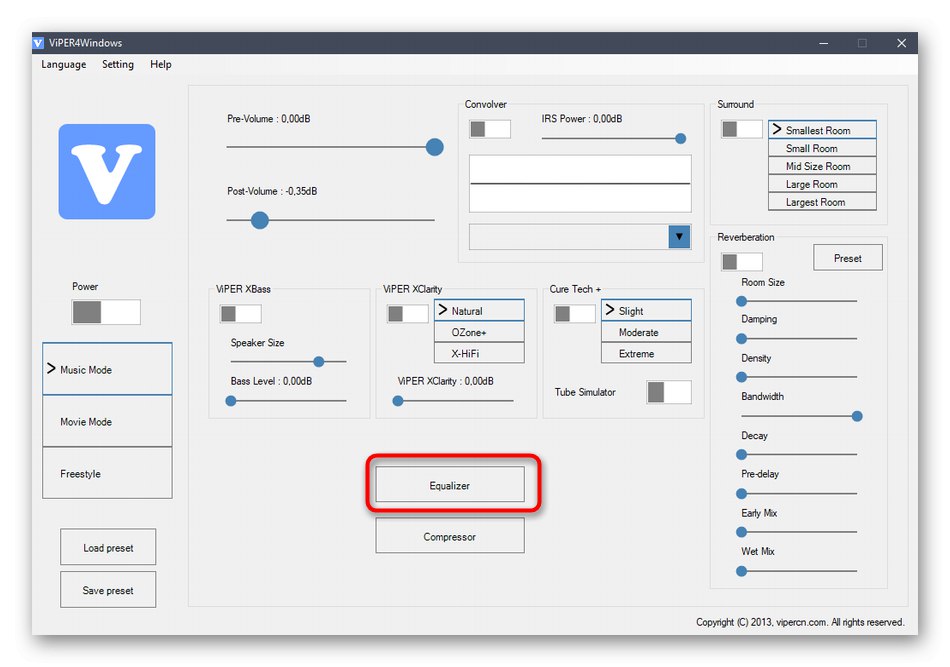Viewport: 950px width, 667px height.
Task: Open the Language menu
Action: (x=64, y=64)
